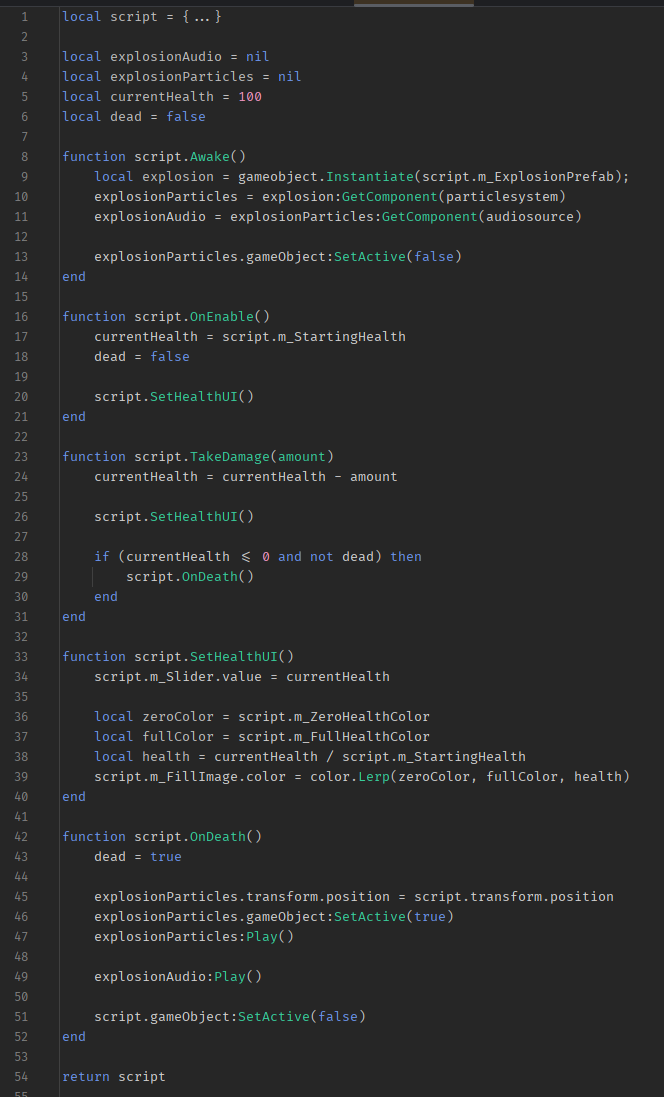664x1097 pixels.
Task: Click 'zeroColor' in 'local zeroColor' on line 36
Action: click(x=178, y=716)
